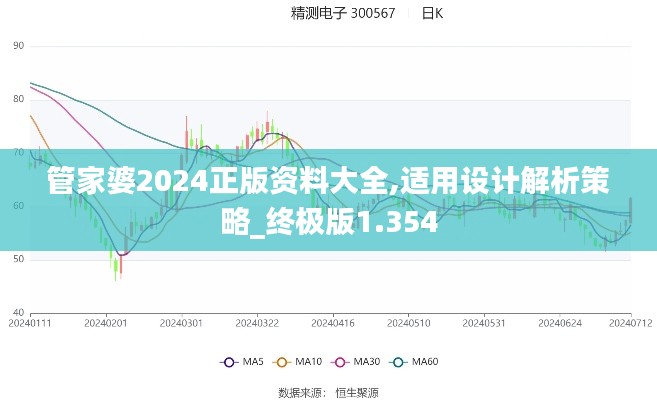Click the 20240322 date axis label
Image resolution: width=657 pixels, height=400 pixels.
coord(257,323)
